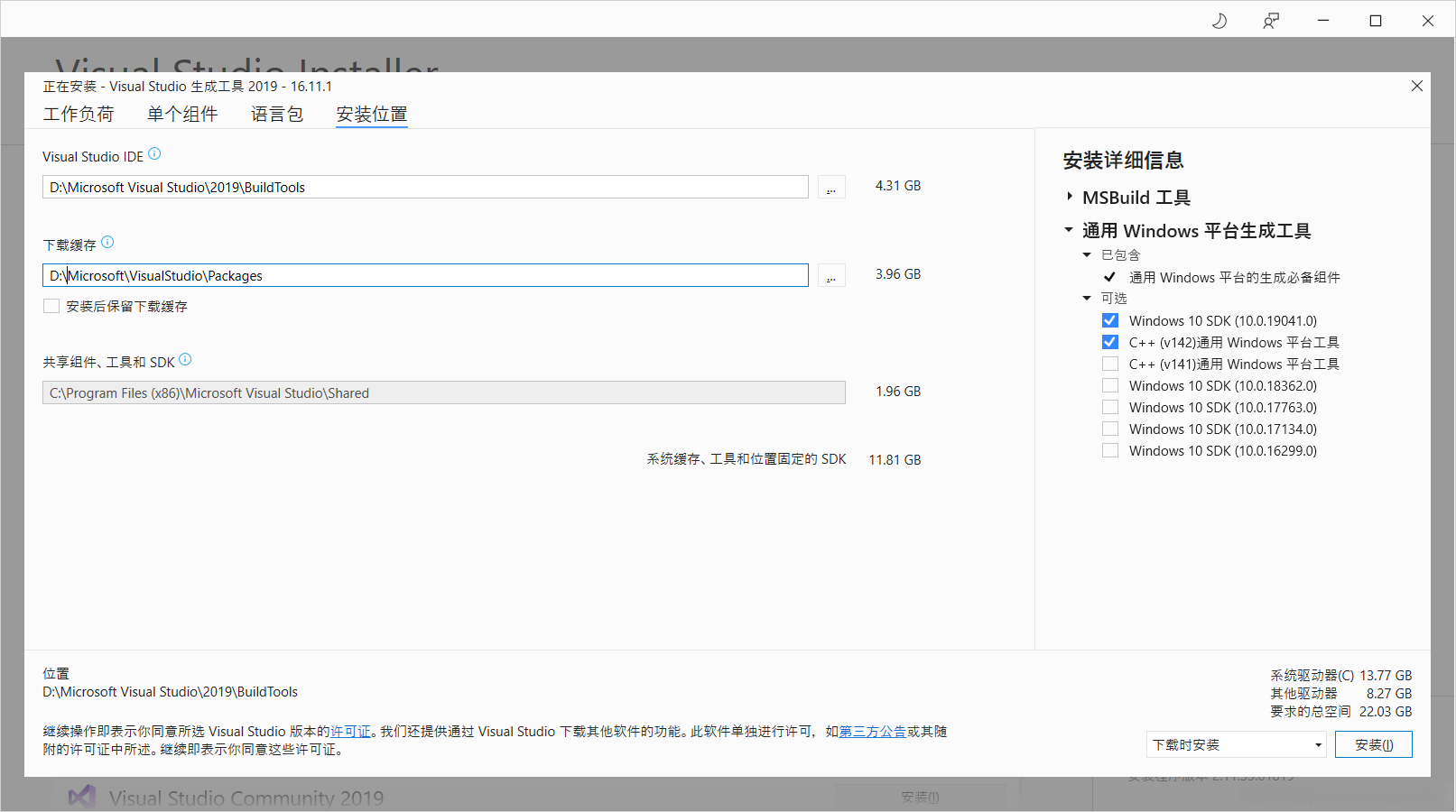Click the 4.31 GB size value
The height and width of the screenshot is (812, 1456).
tap(898, 186)
